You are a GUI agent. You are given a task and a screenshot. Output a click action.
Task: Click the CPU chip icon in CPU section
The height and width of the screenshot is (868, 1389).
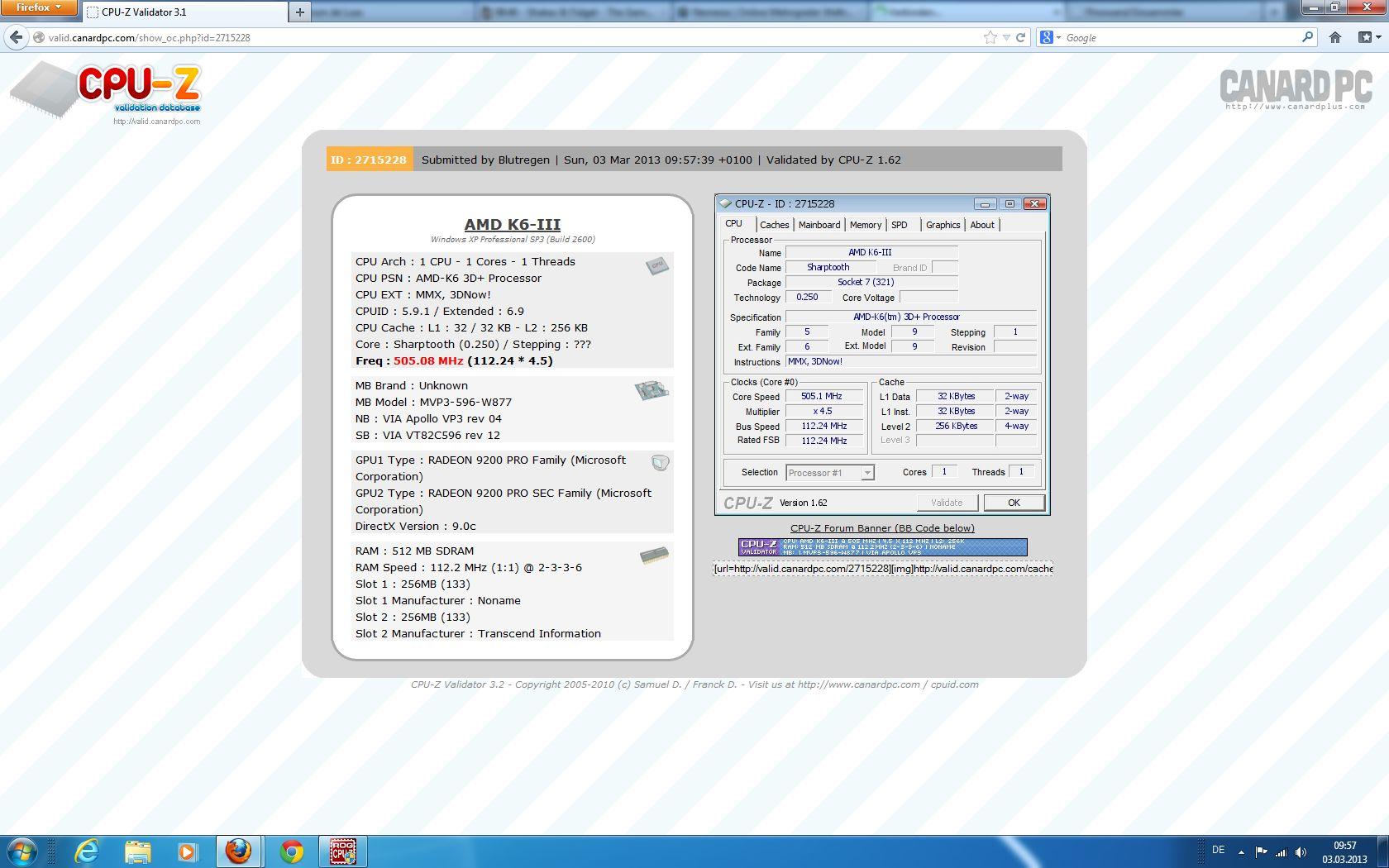click(x=657, y=265)
